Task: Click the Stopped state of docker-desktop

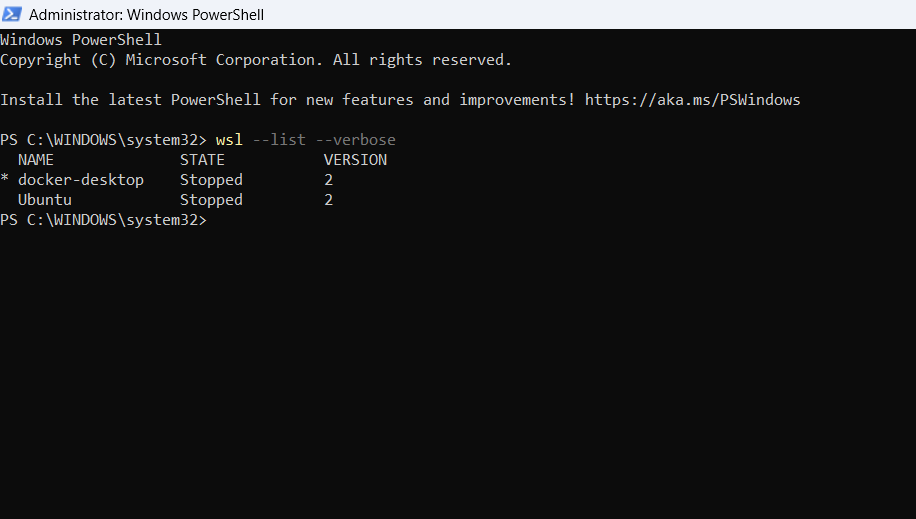Action: (x=211, y=180)
